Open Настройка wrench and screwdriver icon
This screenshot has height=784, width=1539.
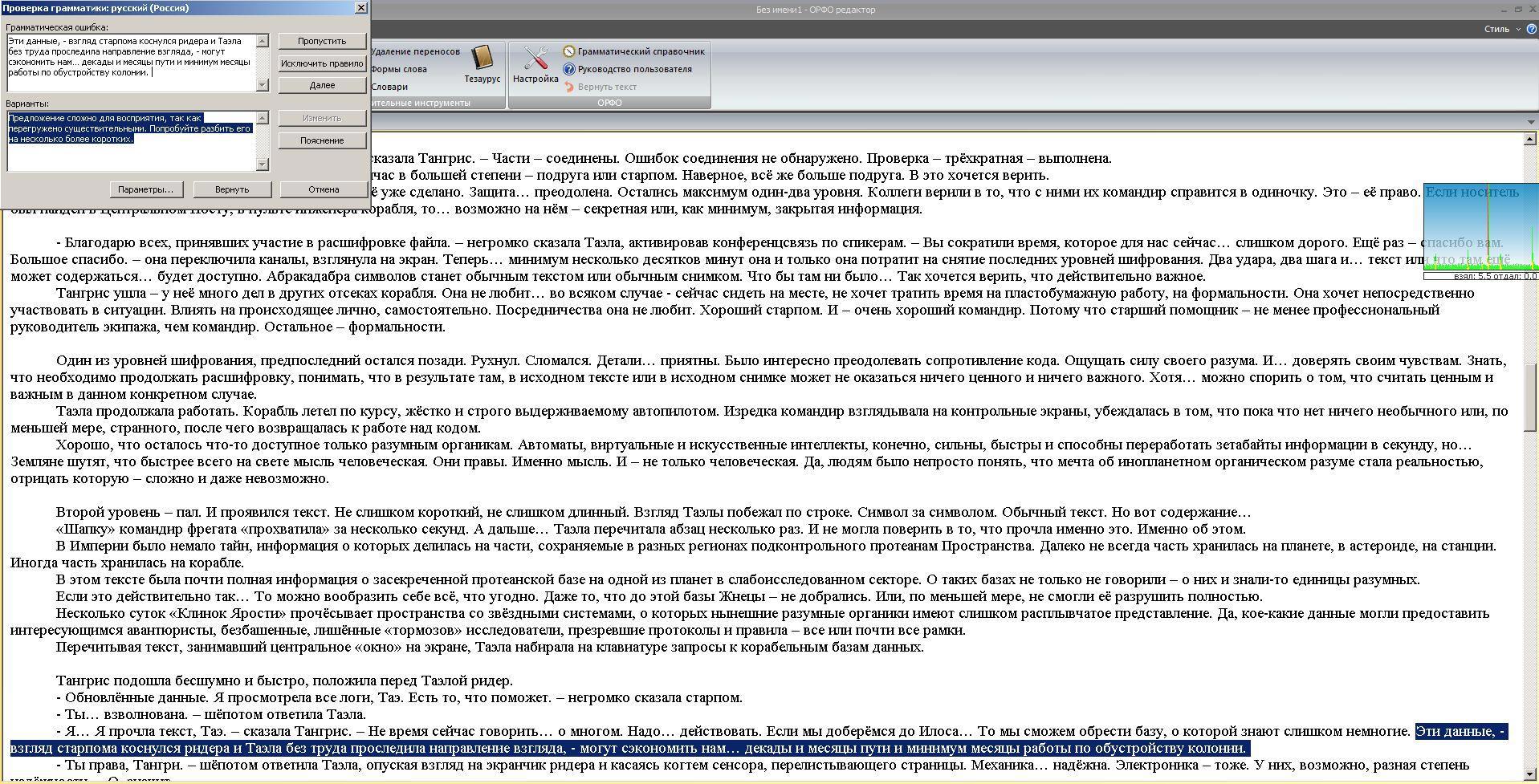(x=535, y=64)
